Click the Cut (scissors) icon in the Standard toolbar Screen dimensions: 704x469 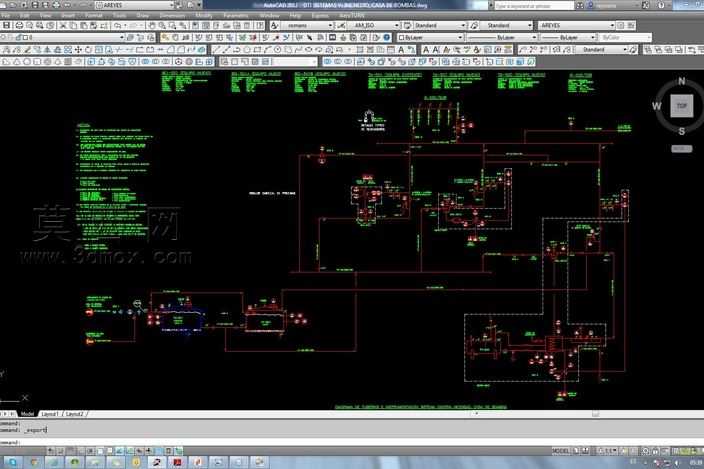pyautogui.click(x=63, y=26)
